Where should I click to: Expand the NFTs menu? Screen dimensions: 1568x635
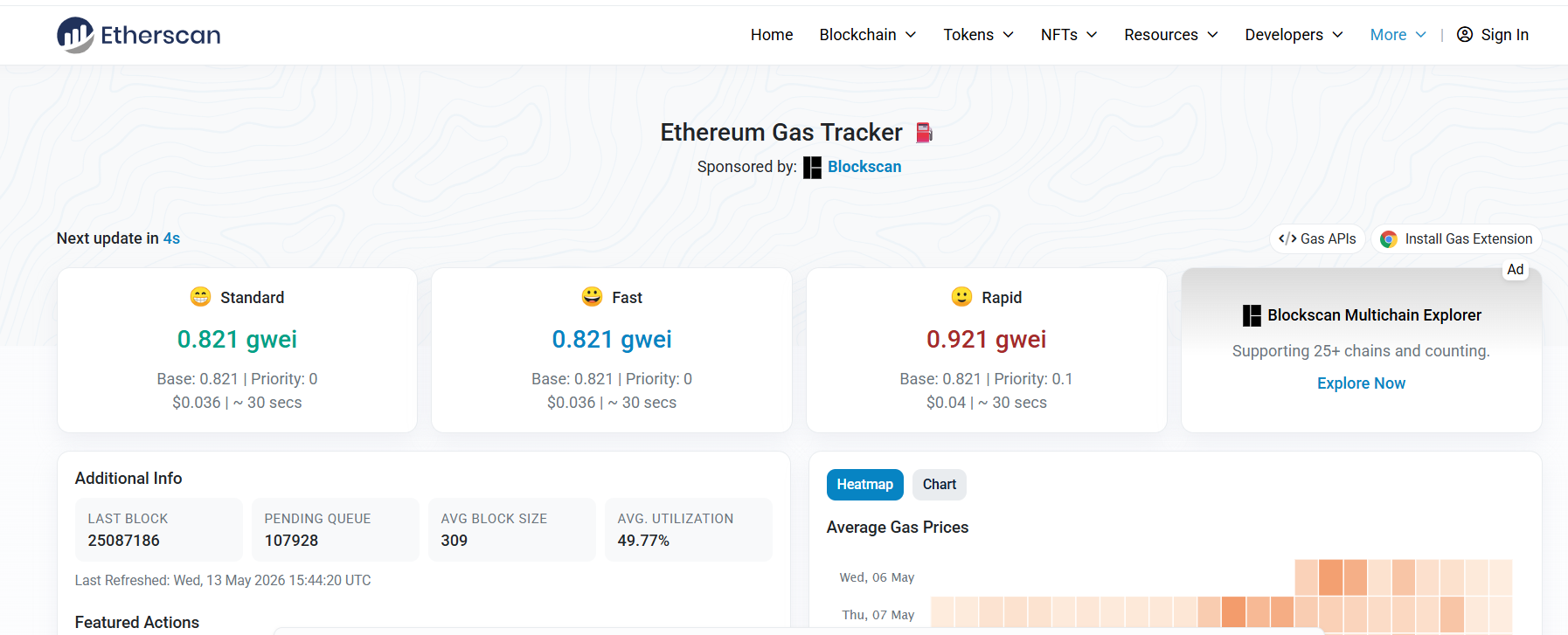coord(1068,35)
